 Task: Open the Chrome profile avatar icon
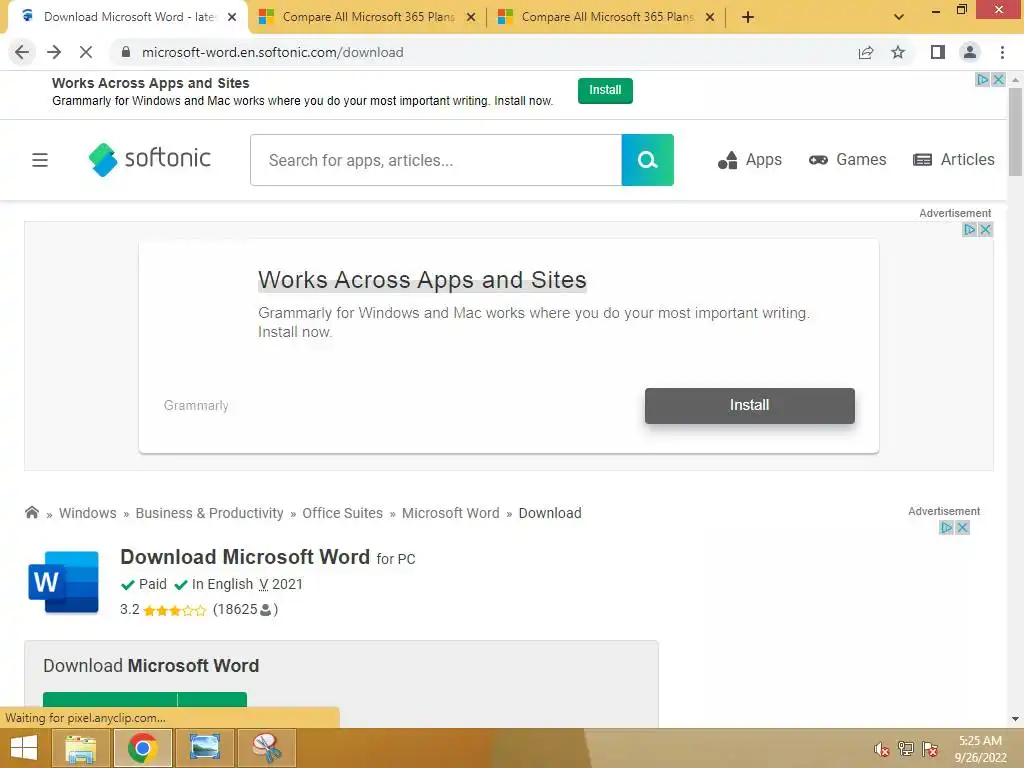[x=970, y=52]
